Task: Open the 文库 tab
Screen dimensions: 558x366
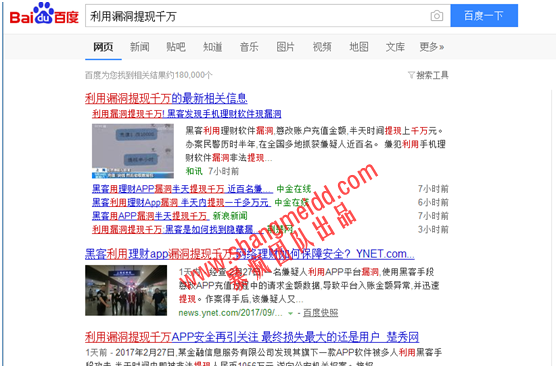Action: 395,47
